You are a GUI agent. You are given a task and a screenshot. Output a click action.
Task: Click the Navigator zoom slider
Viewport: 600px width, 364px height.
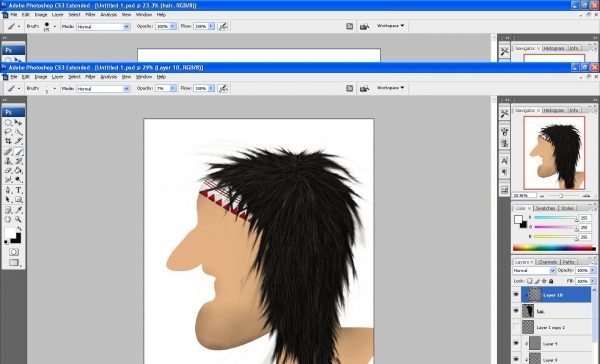[x=561, y=196]
